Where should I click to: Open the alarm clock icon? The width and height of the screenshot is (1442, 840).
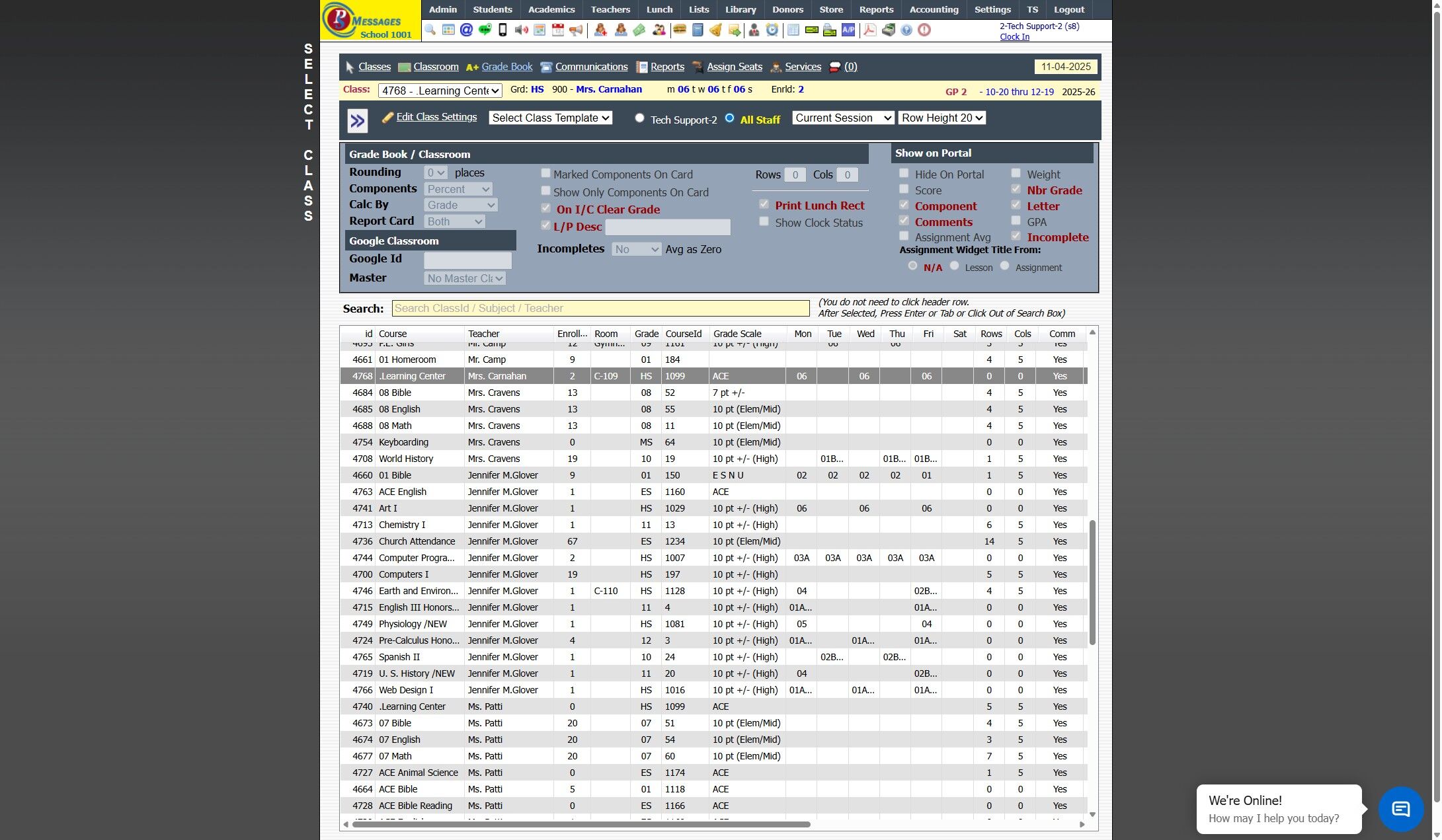pos(772,30)
